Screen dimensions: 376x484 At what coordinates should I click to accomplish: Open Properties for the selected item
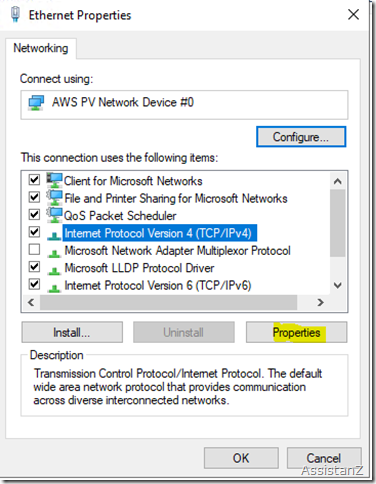(x=296, y=332)
